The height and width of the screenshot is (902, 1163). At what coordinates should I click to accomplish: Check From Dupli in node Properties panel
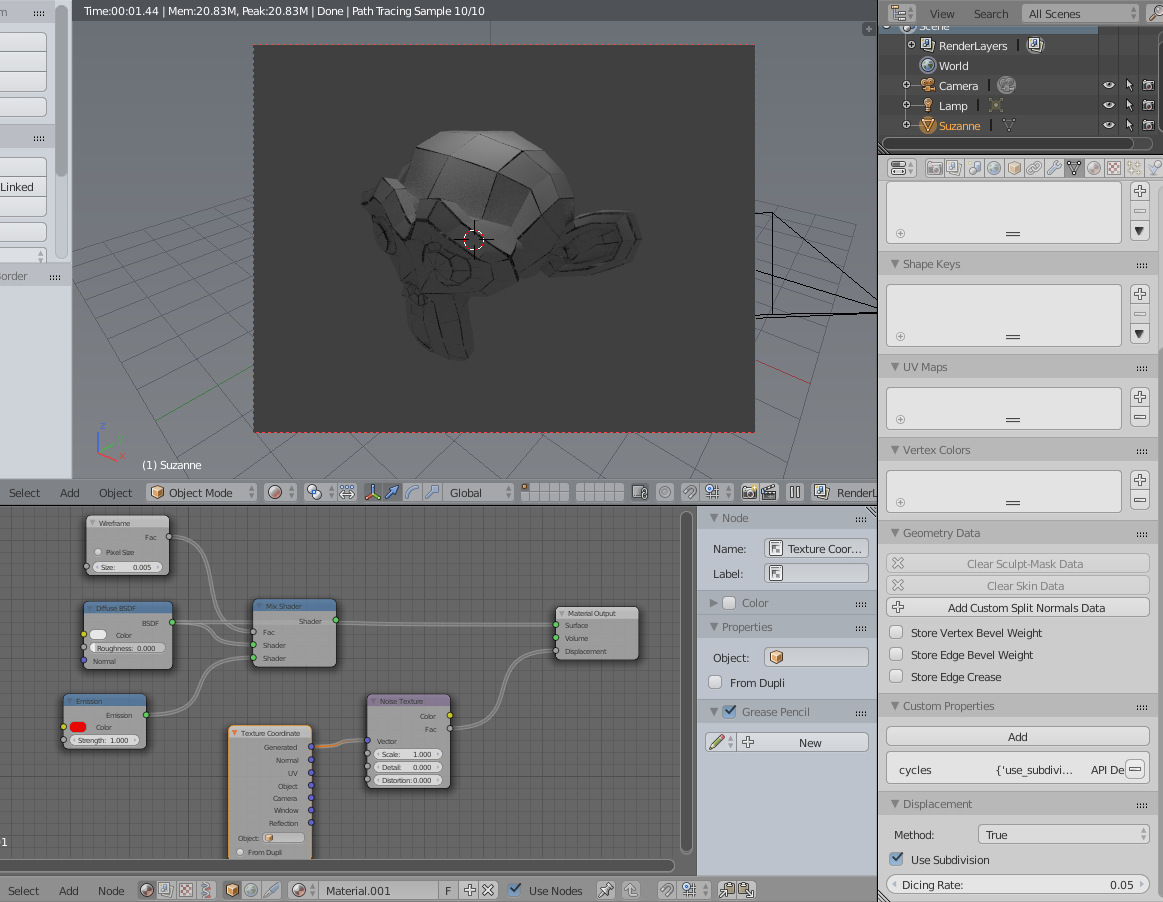(x=716, y=682)
